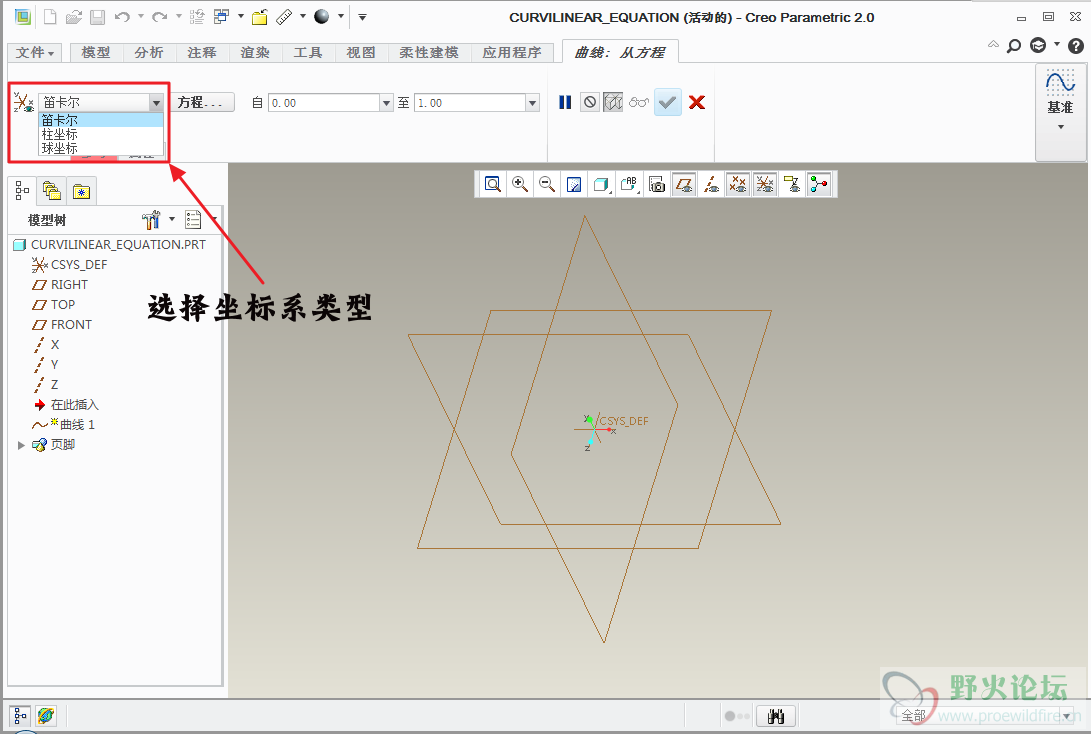Open the 自 start value dropdown
Viewport: 1091px width, 734px height.
(x=387, y=103)
